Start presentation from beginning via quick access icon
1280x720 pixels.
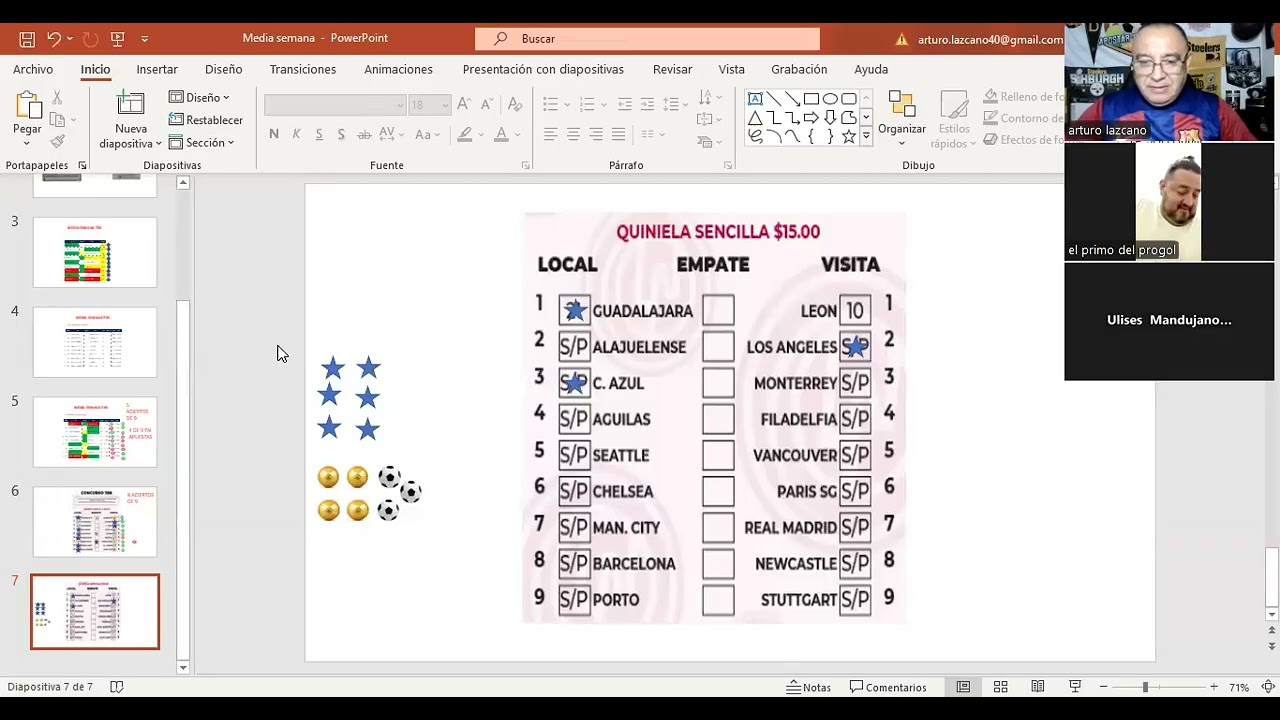click(x=118, y=39)
